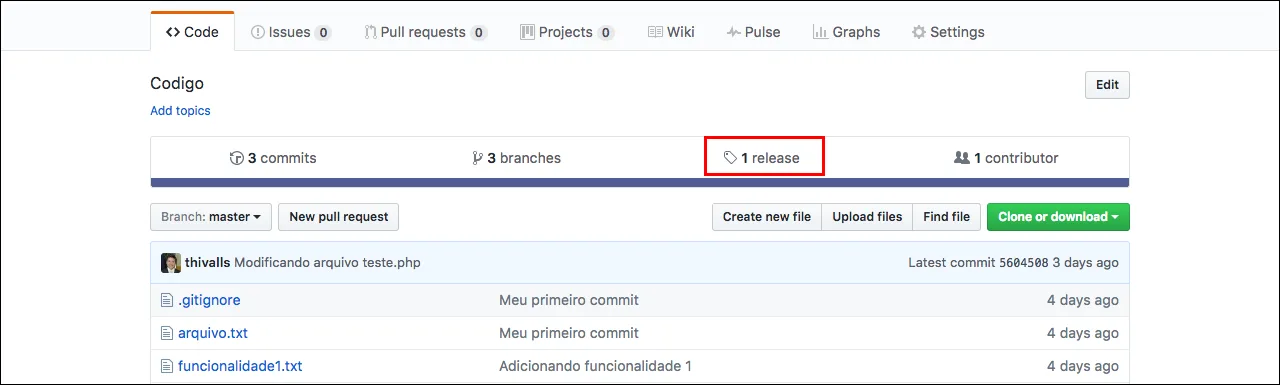The image size is (1280, 385).
Task: Click thivalls avatar thumbnail
Action: (x=170, y=263)
